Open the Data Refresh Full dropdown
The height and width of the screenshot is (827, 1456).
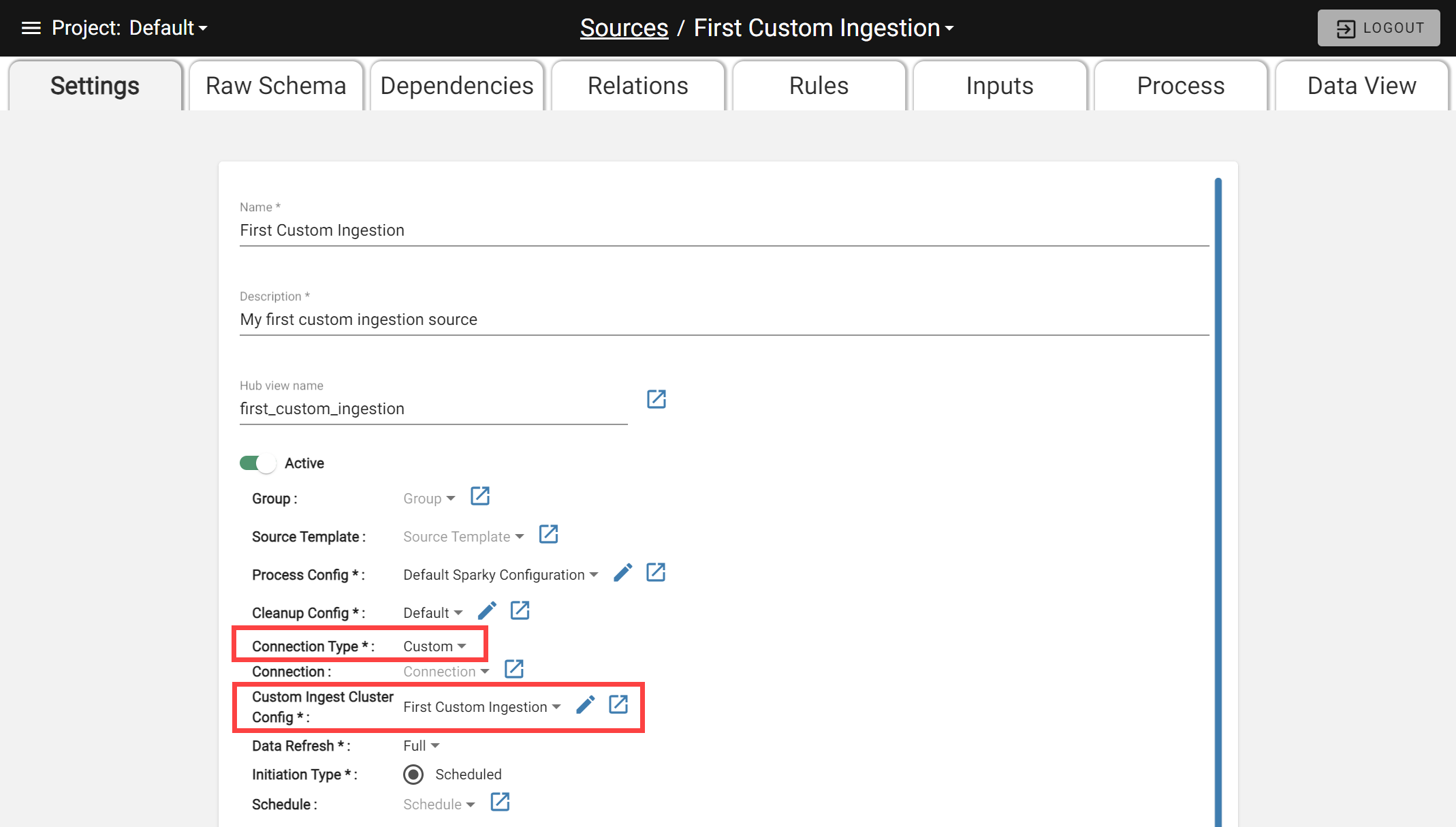coord(422,746)
